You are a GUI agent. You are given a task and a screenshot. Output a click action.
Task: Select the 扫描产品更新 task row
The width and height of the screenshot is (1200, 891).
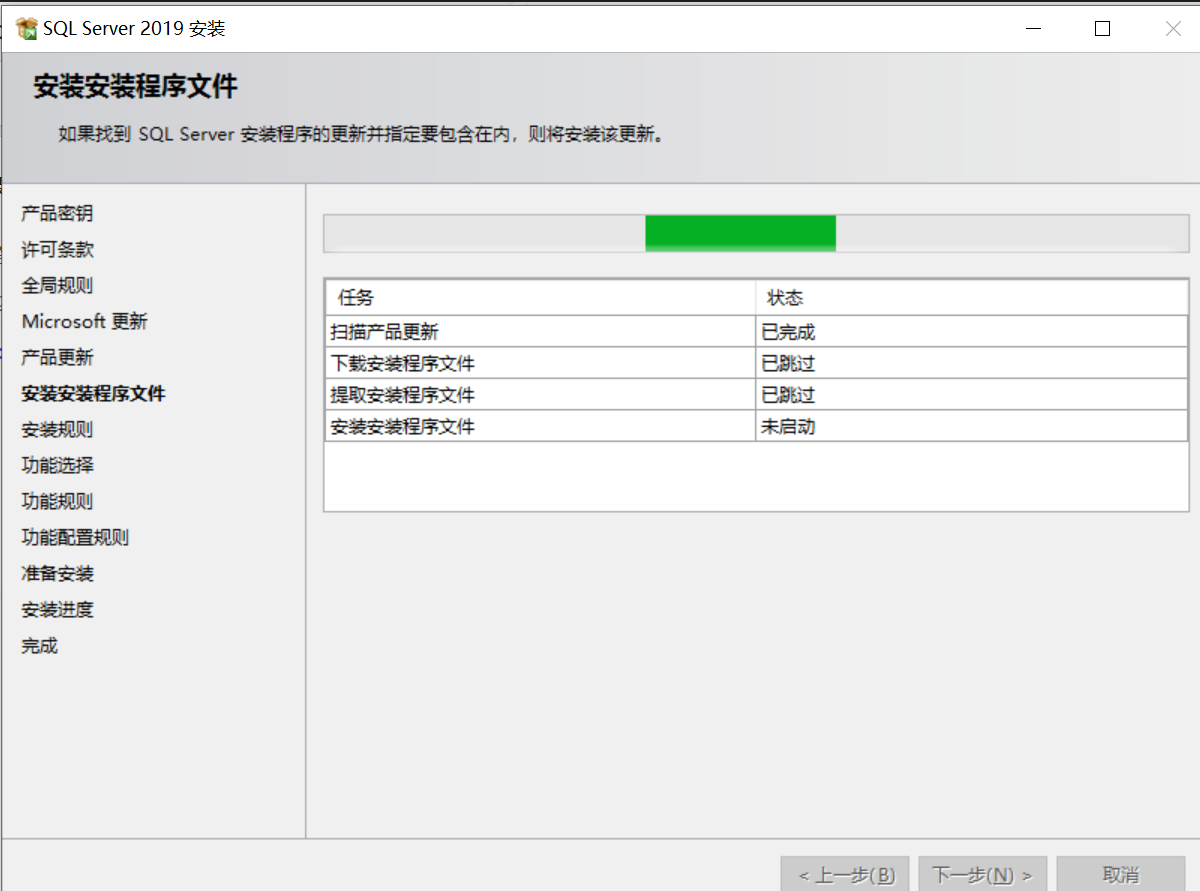756,332
